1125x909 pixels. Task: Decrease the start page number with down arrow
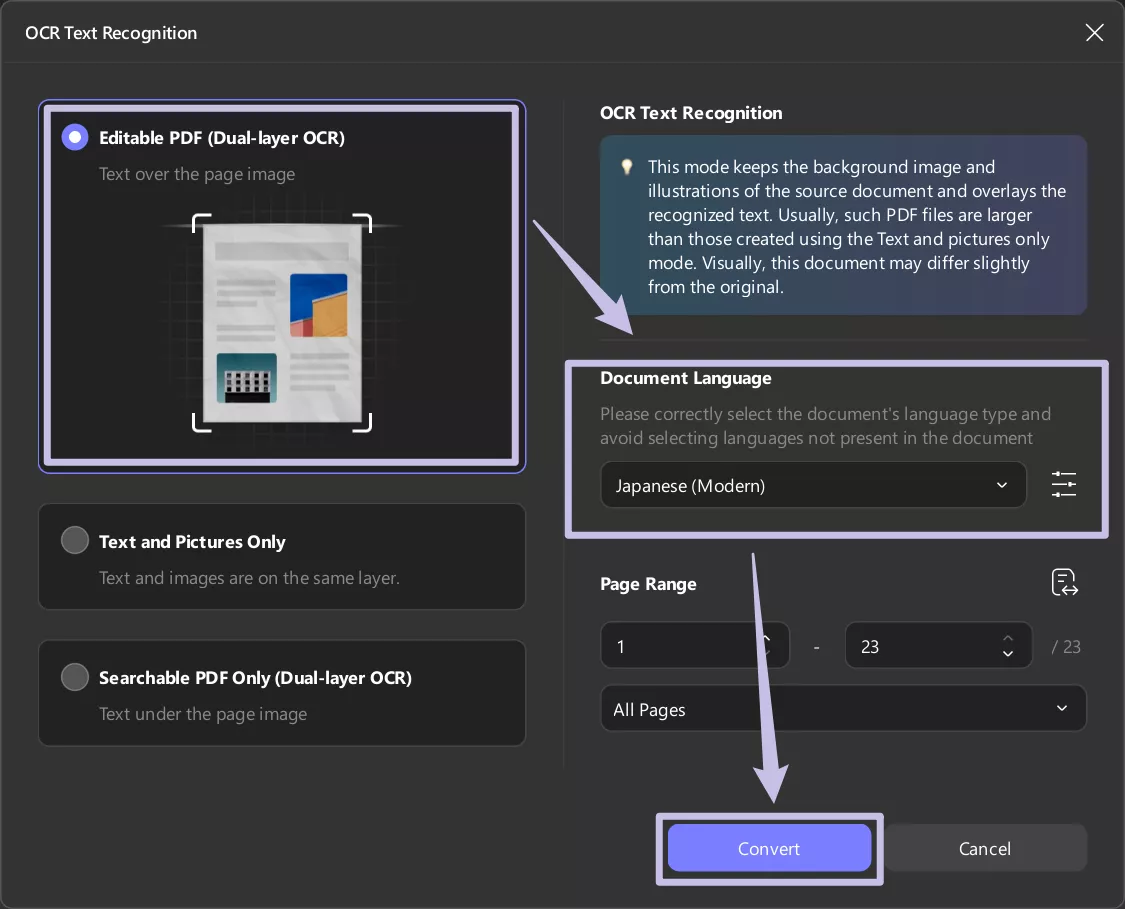tap(767, 654)
